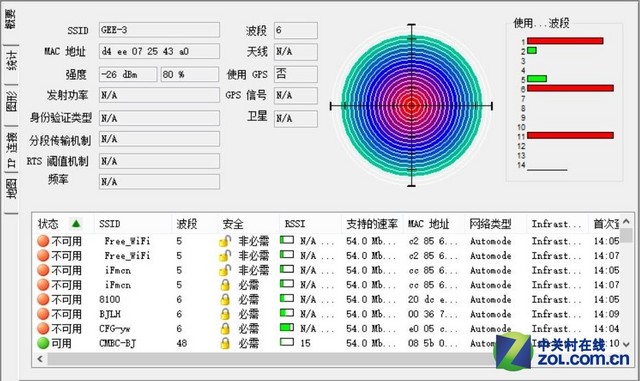The image size is (640, 381).
Task: Click the SSID field showing GEE-3
Action: click(x=159, y=30)
